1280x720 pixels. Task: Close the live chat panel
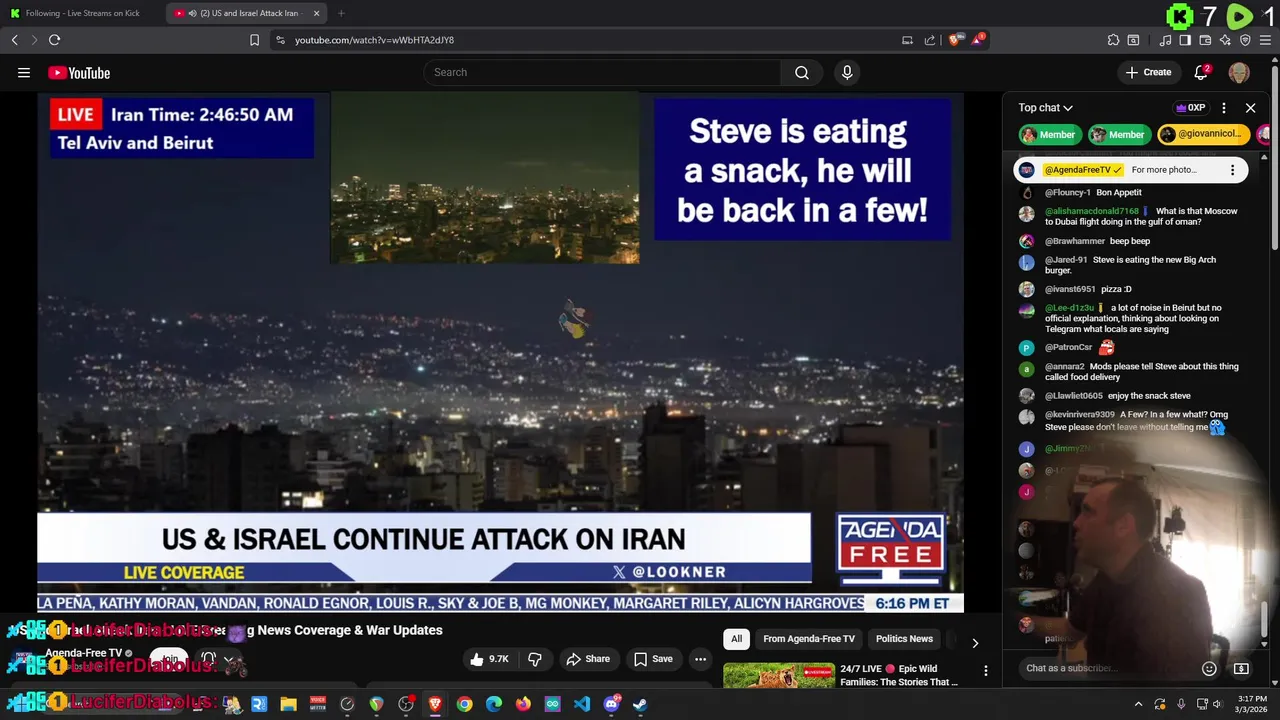[x=1250, y=108]
